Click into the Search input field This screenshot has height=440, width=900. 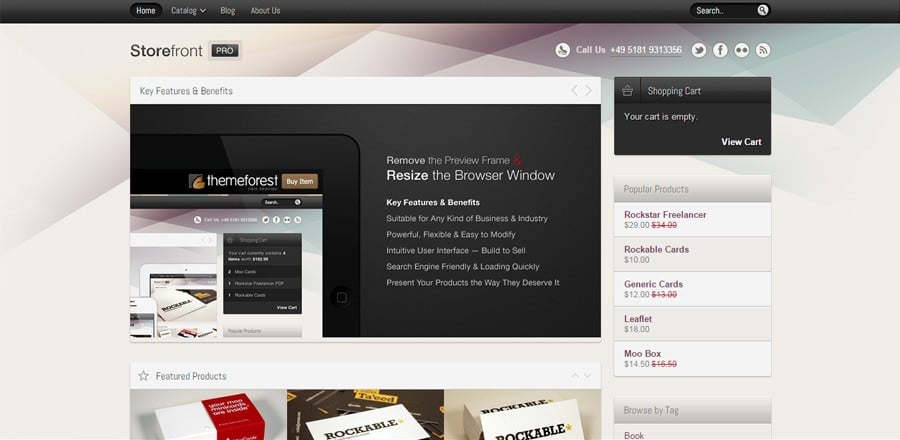point(722,10)
